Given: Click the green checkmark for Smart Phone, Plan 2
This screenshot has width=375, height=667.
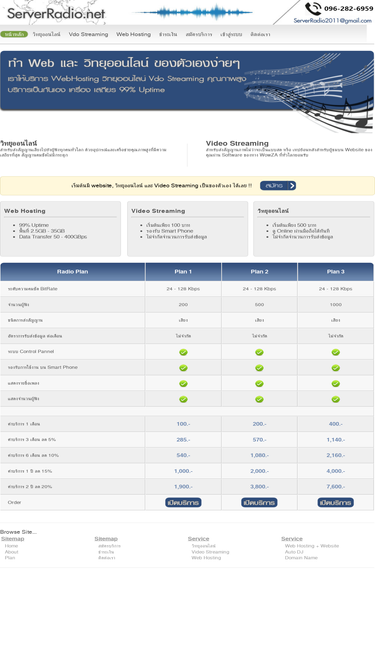Looking at the screenshot, I should pos(259,368).
